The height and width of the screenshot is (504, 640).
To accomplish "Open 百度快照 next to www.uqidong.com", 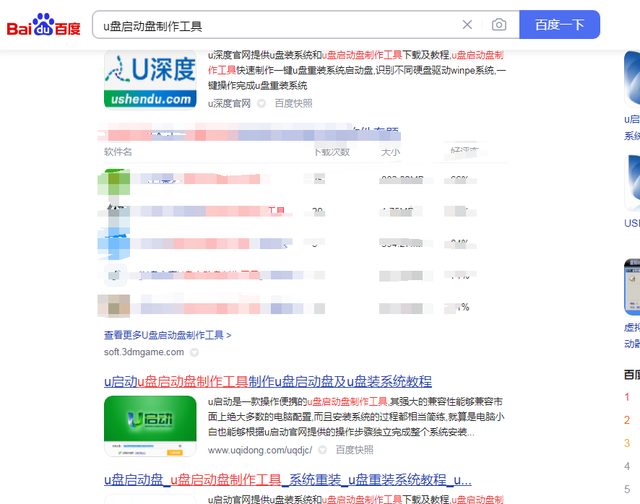I will tap(354, 450).
